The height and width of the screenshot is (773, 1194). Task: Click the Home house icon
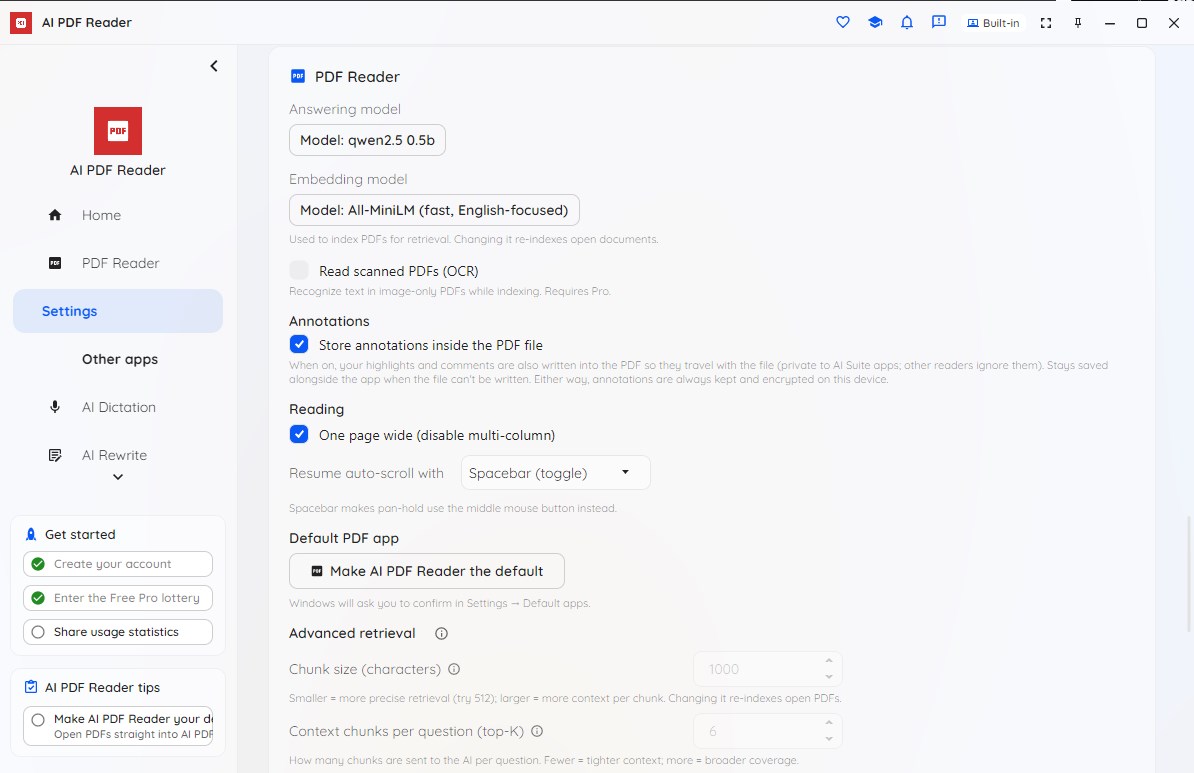[55, 215]
